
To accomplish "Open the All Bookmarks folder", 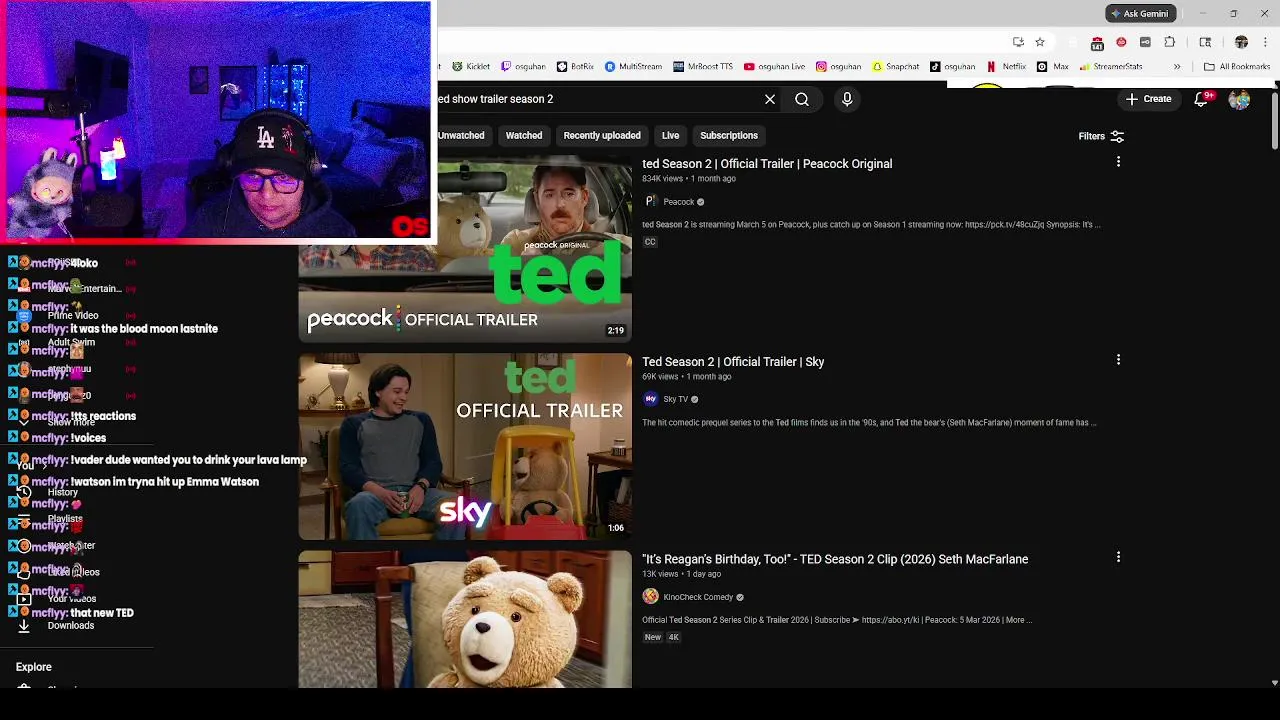I will pyautogui.click(x=1237, y=67).
